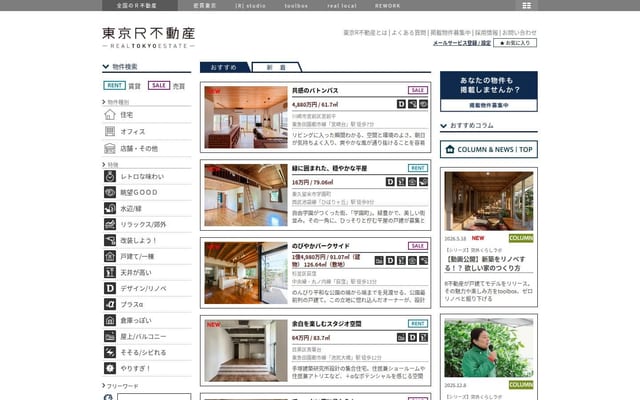The image size is (640, 400).
Task: Click the D icon on 貝感のバトンバス listing
Action: 401,104
